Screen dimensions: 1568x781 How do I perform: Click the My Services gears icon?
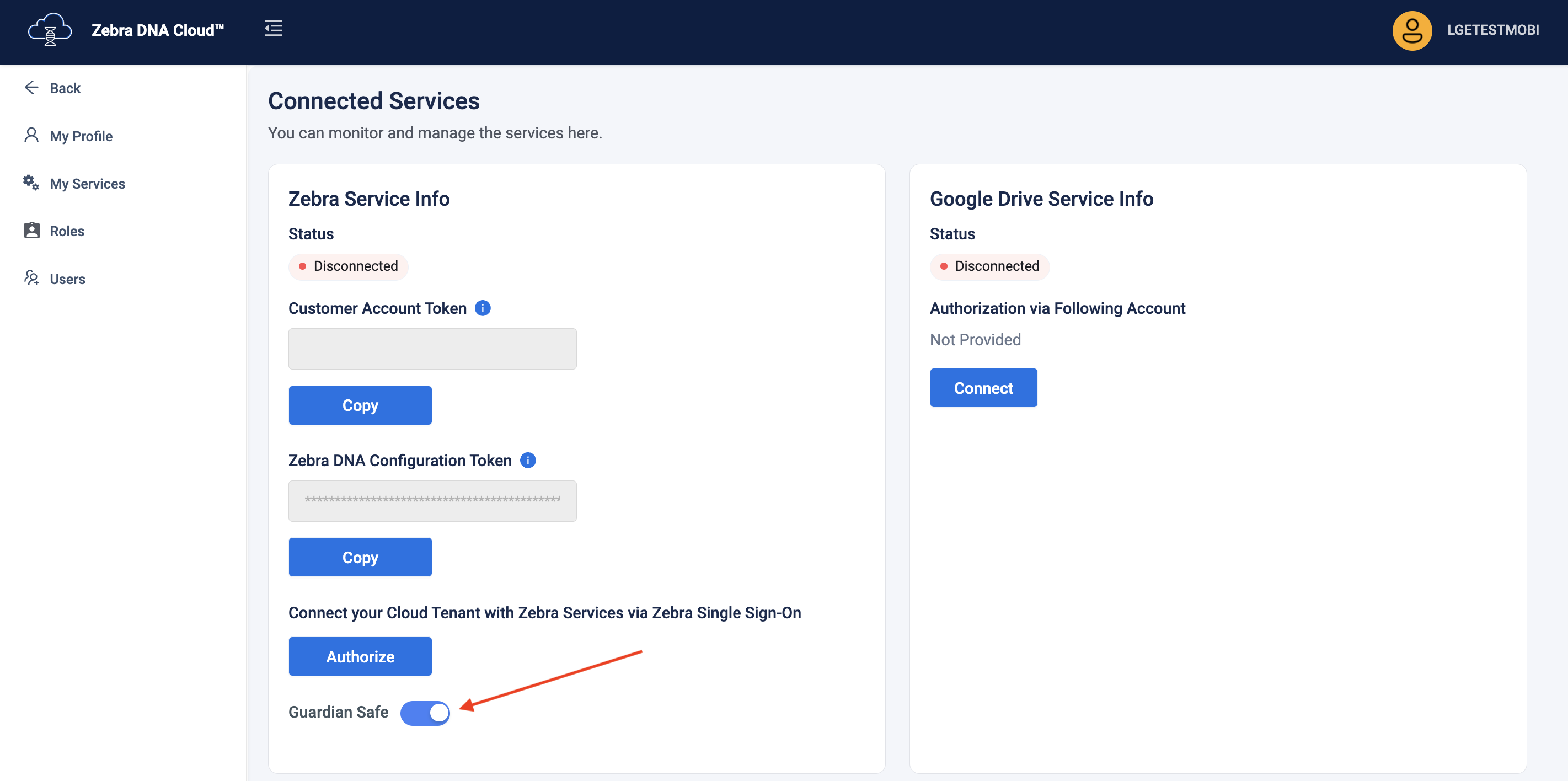pyautogui.click(x=31, y=183)
